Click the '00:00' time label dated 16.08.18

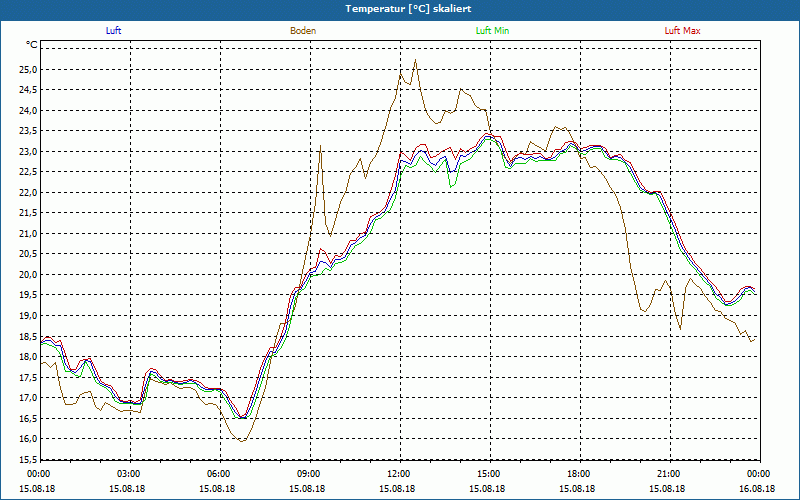(758, 474)
